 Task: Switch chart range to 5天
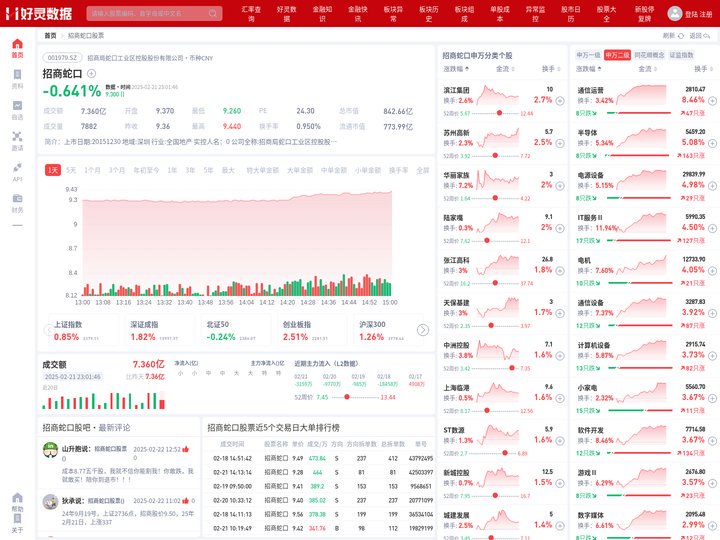pos(71,170)
